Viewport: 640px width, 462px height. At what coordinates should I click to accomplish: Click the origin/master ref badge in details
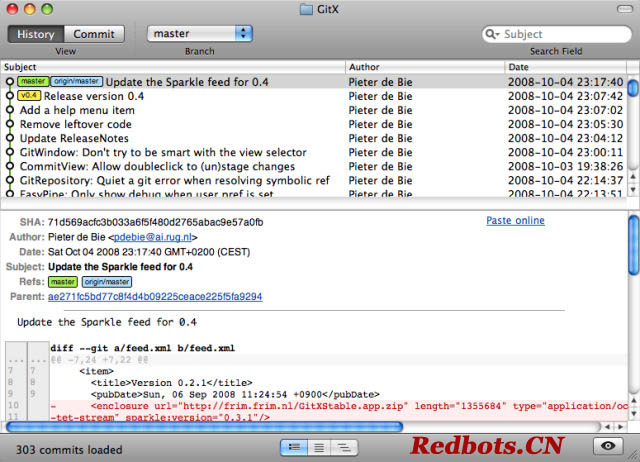(107, 282)
